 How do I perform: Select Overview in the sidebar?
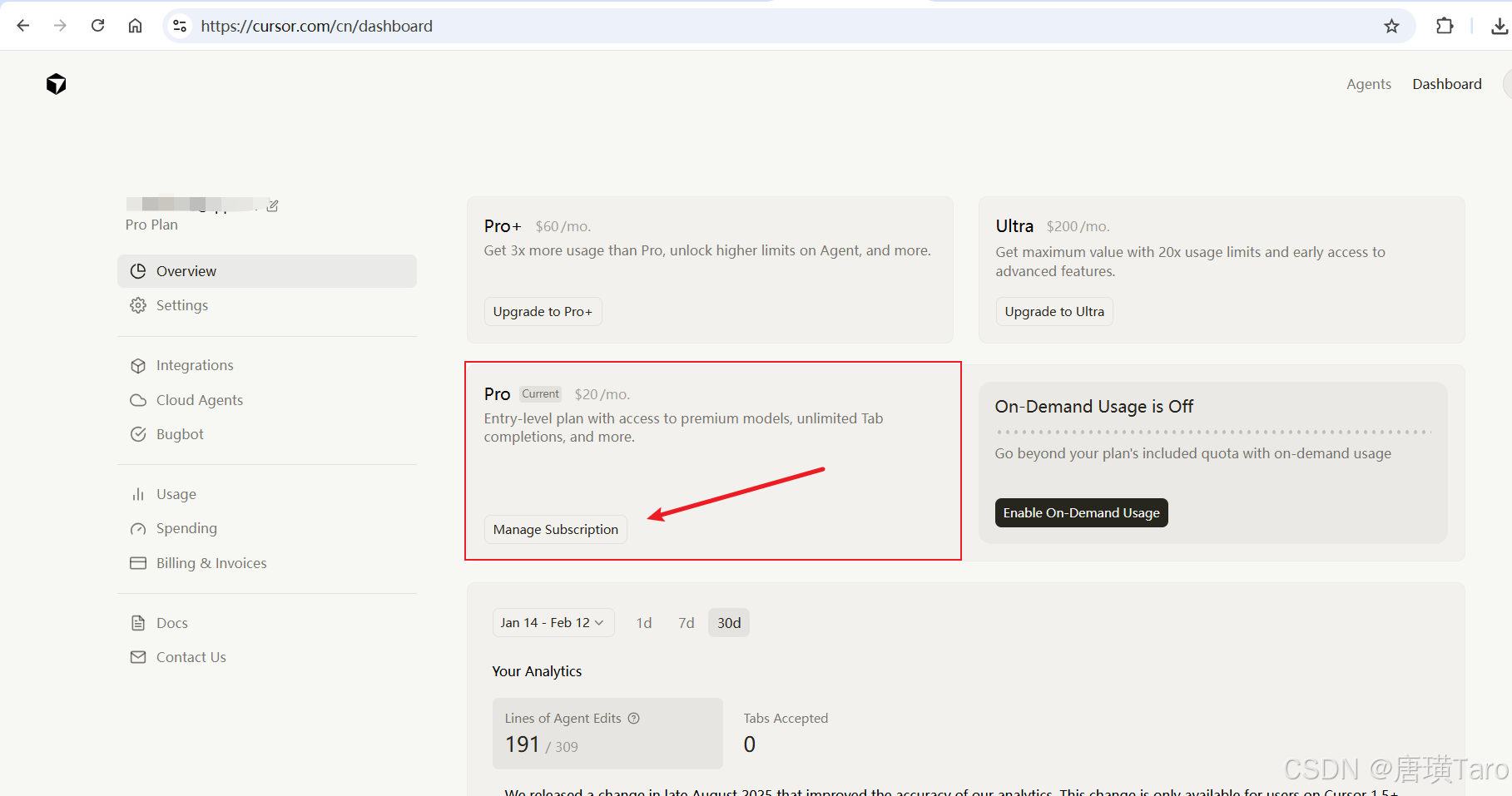click(267, 271)
